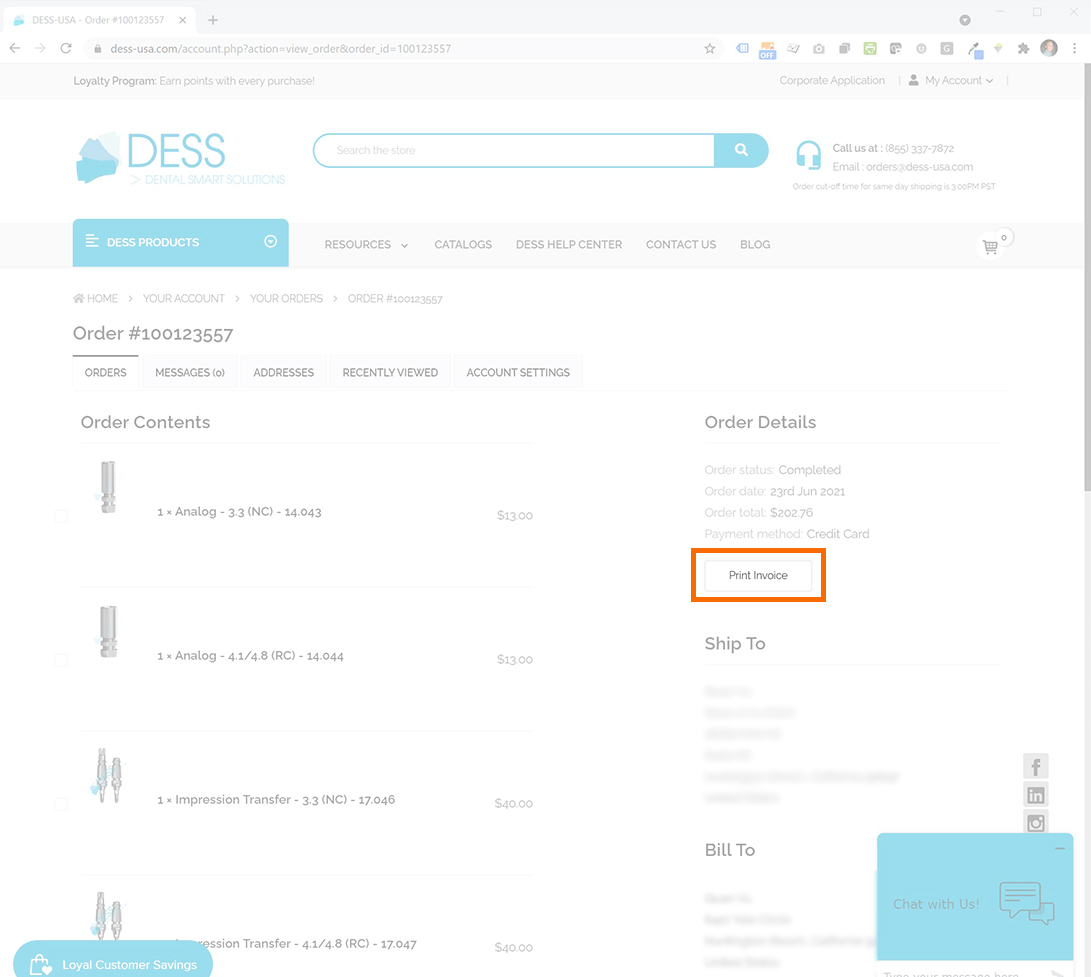
Task: Open the Chrome extensions puzzle menu
Action: coord(1023,48)
